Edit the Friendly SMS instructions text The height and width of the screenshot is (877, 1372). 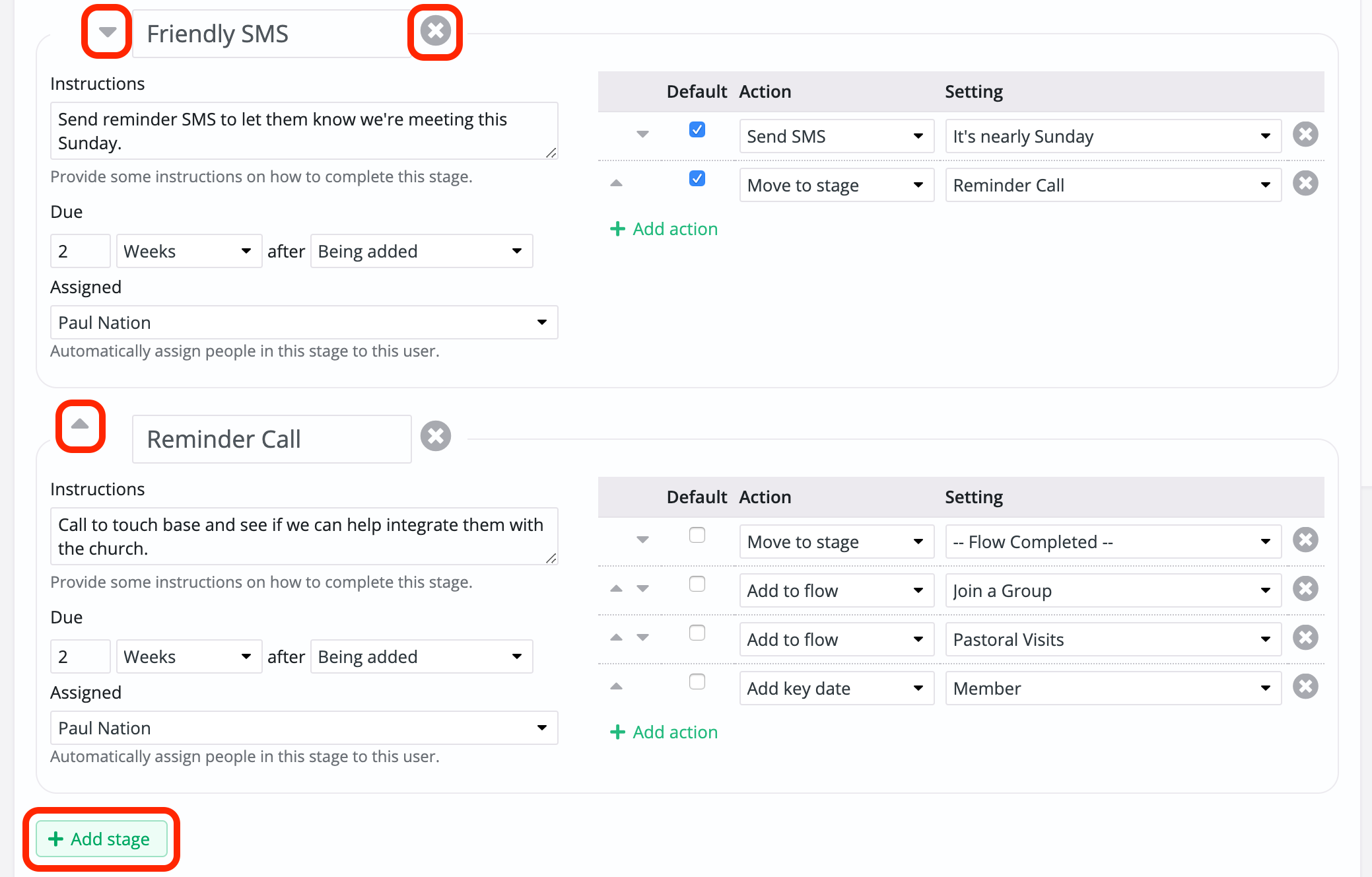pos(304,131)
